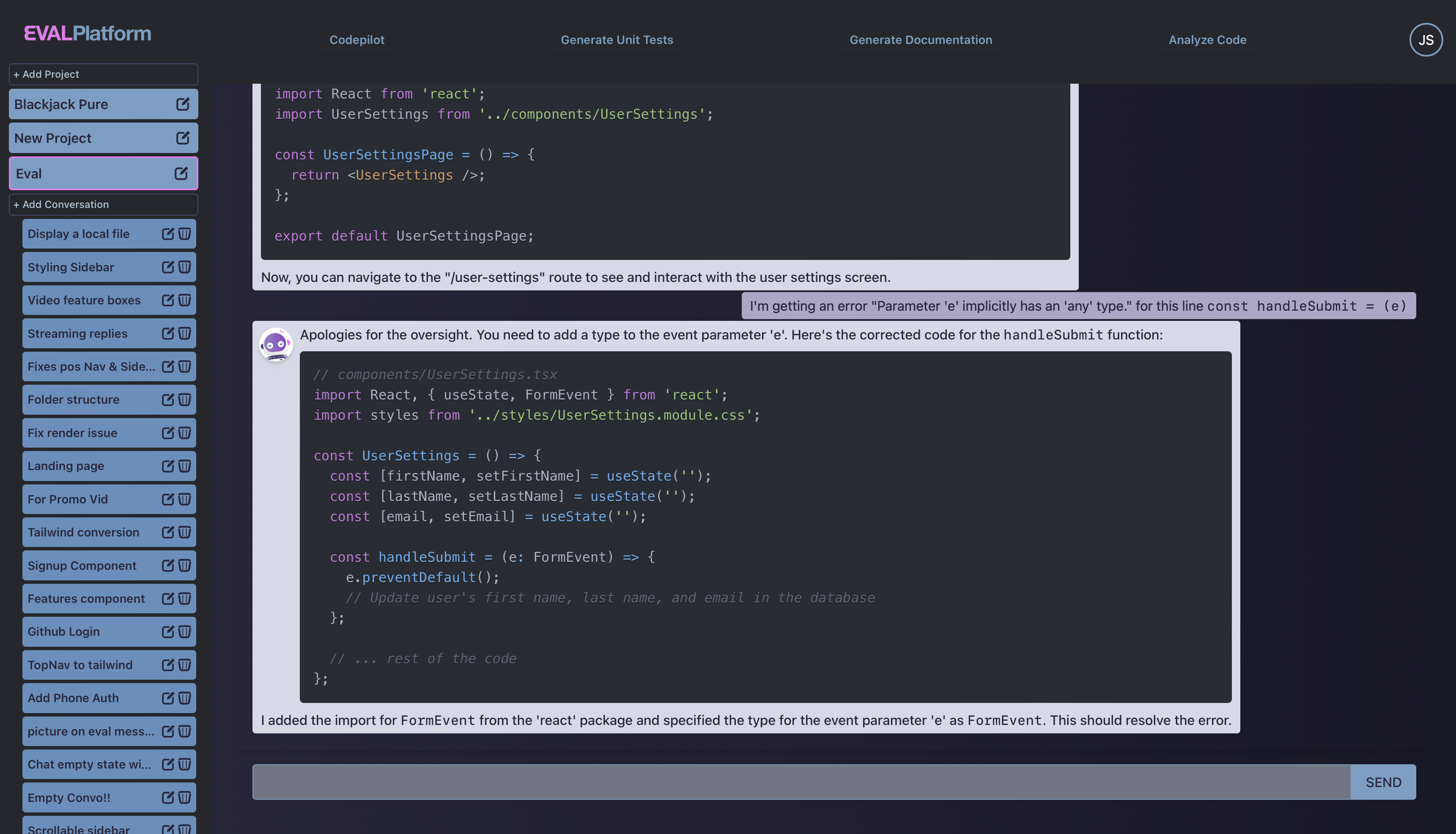Edit the For Promo Vid conversation
Viewport: 1456px width, 834px height.
168,499
